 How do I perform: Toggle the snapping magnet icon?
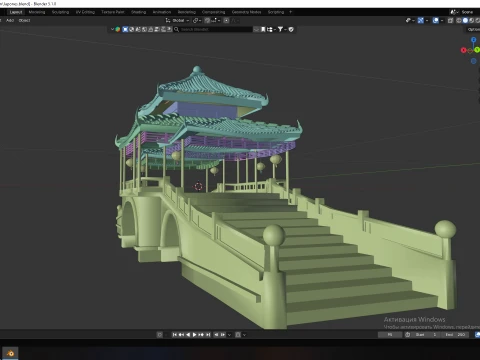pos(207,21)
